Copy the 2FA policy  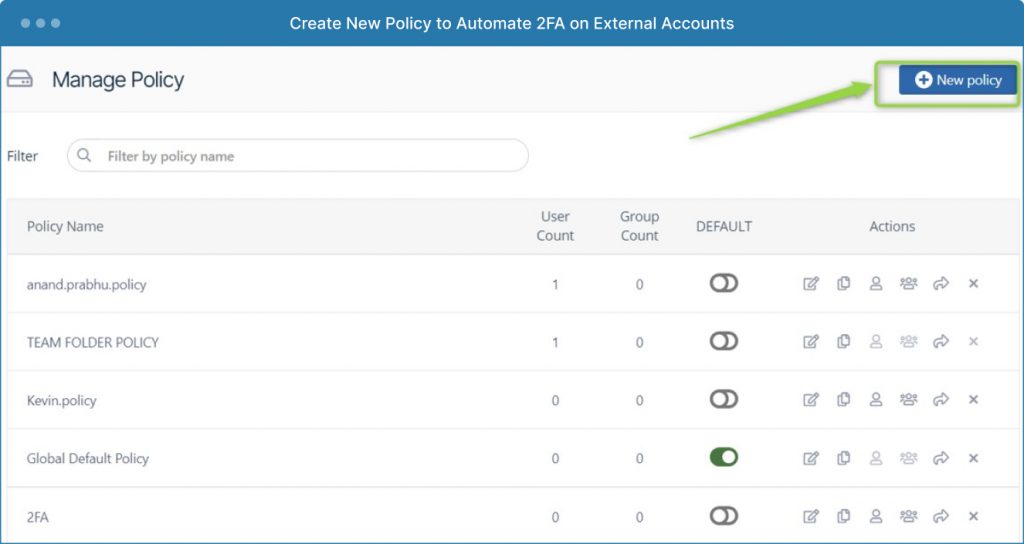point(843,516)
